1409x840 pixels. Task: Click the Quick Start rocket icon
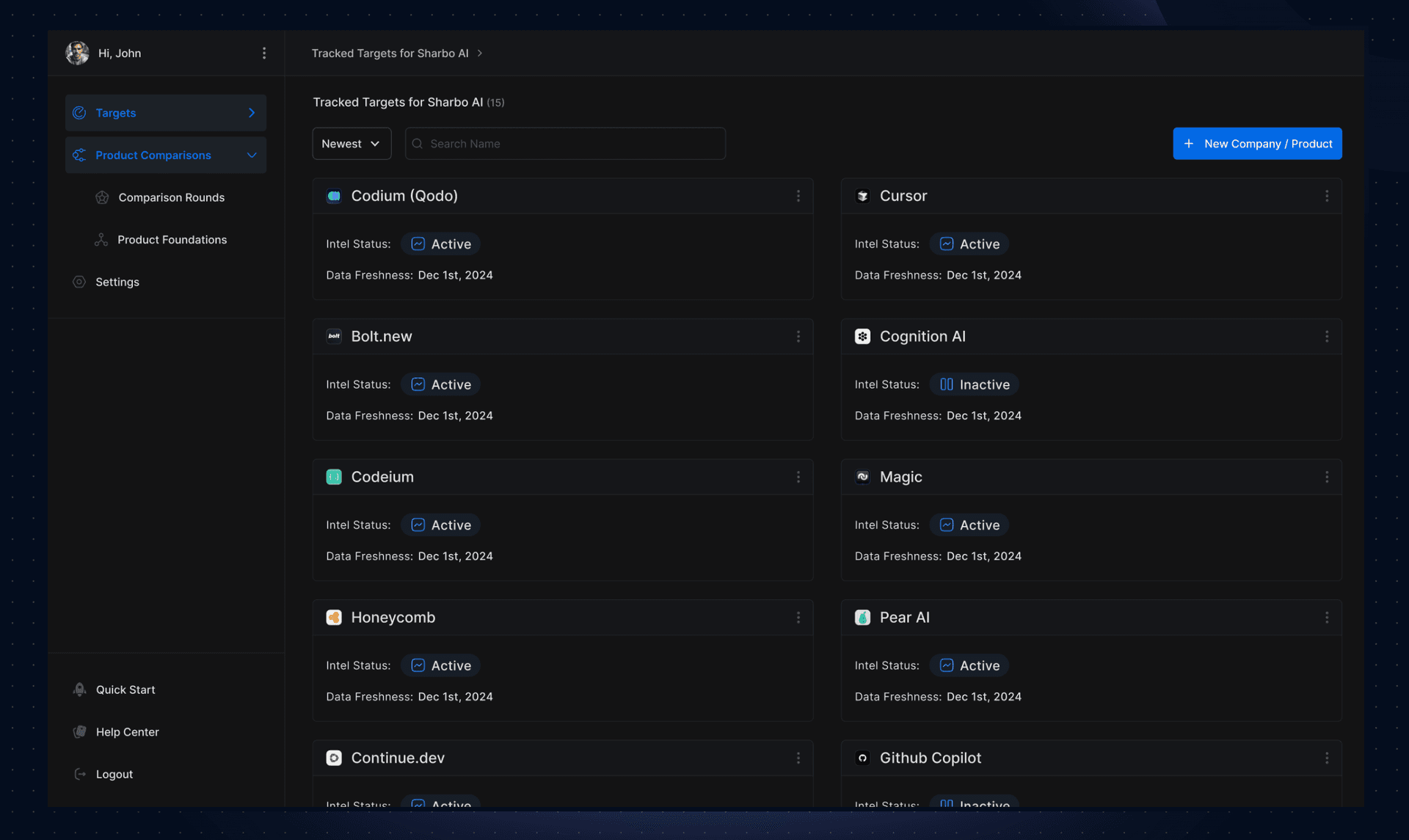point(79,690)
